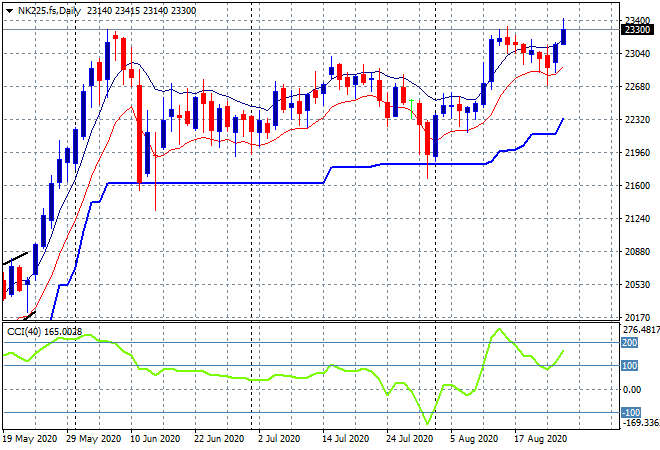This screenshot has height=450, width=660.
Task: Click the 22320 price axis label
Action: click(x=637, y=120)
